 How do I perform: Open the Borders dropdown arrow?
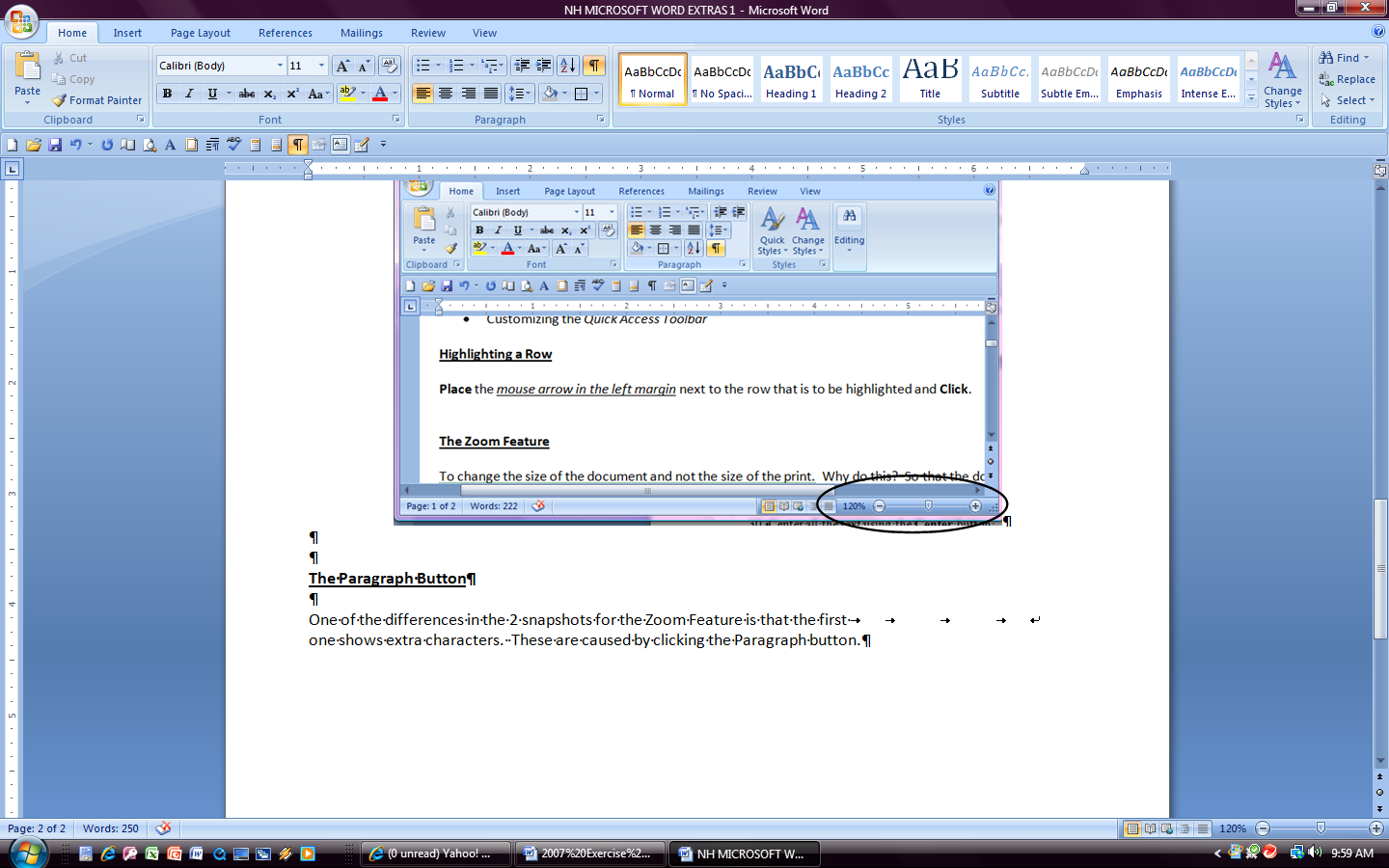click(x=596, y=94)
